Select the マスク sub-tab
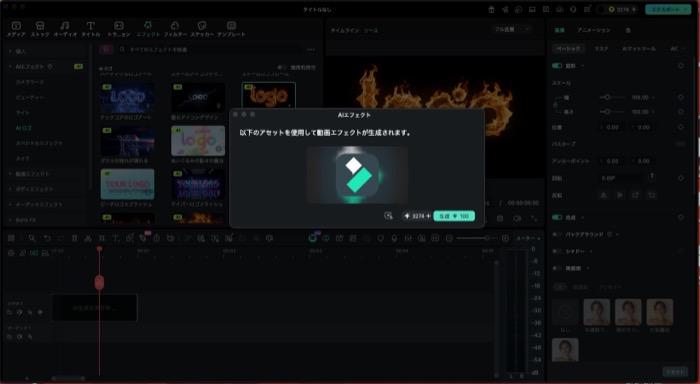 [601, 48]
